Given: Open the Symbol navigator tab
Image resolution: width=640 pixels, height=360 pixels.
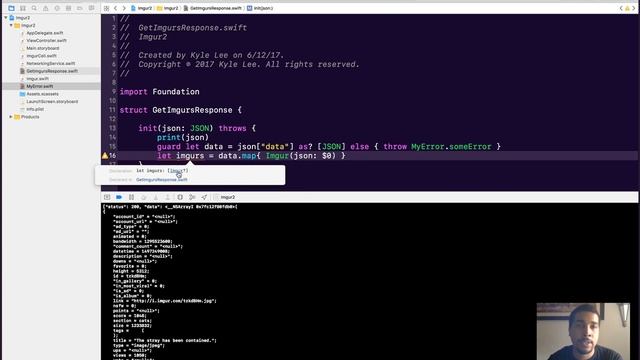Looking at the screenshot, I should [23, 8].
